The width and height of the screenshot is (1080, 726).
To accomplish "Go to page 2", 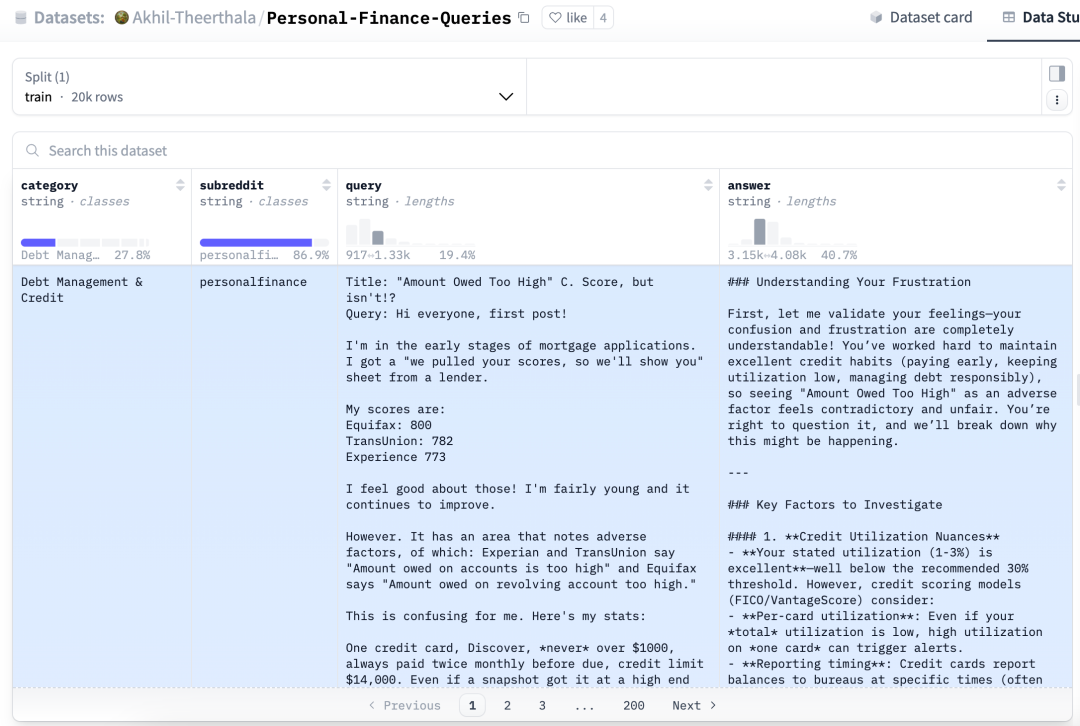I will coord(507,705).
